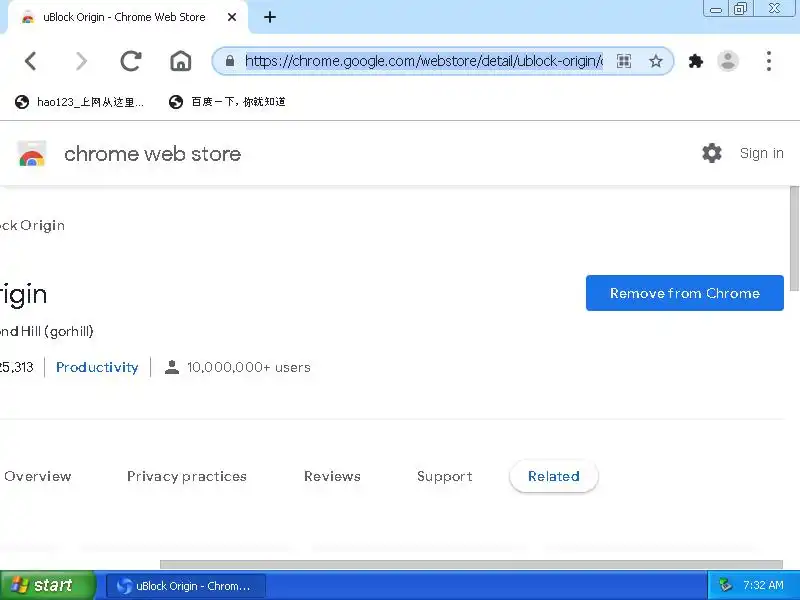
Task: Minimize the browser window
Action: point(716,8)
